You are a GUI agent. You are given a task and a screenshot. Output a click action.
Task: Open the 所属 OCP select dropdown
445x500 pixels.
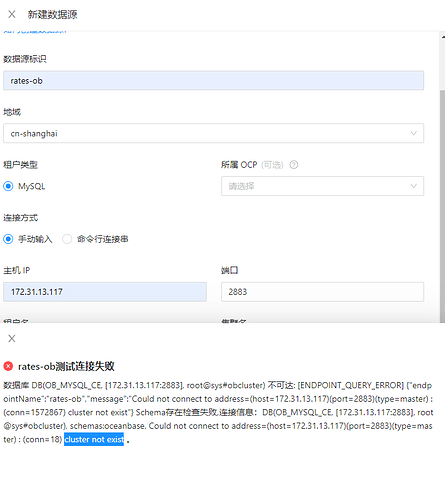point(322,186)
